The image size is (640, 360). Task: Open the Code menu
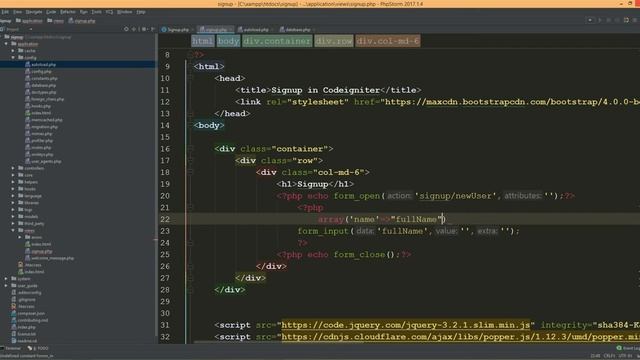tap(51, 12)
